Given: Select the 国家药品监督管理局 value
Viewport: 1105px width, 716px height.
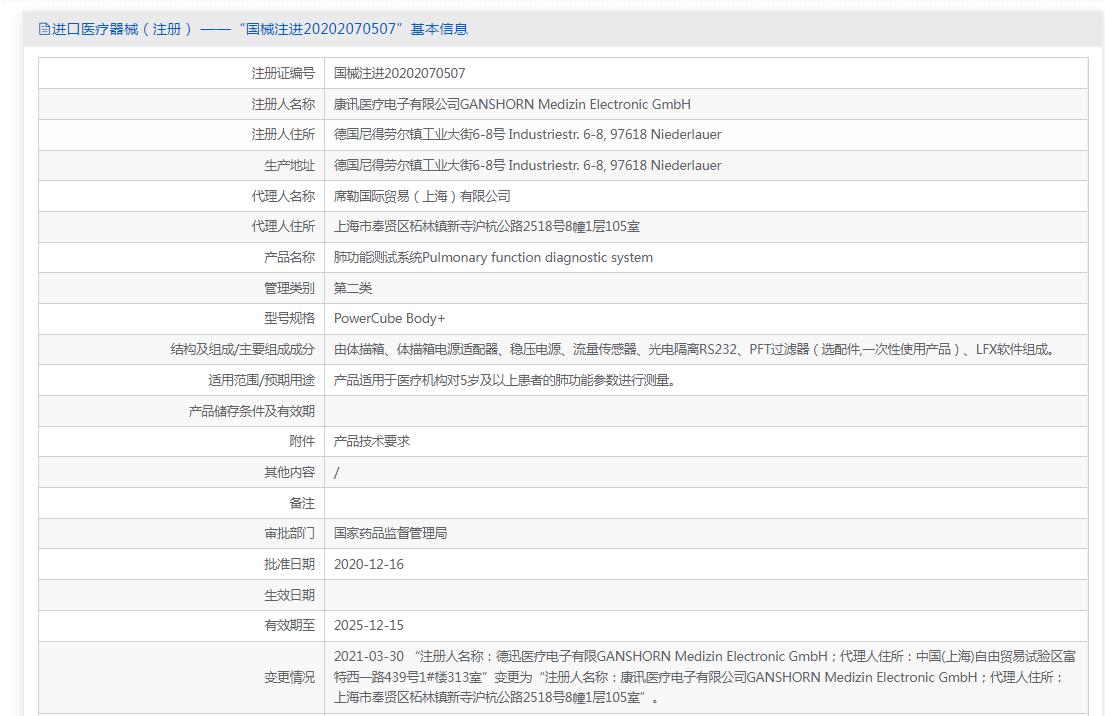Looking at the screenshot, I should tap(390, 533).
